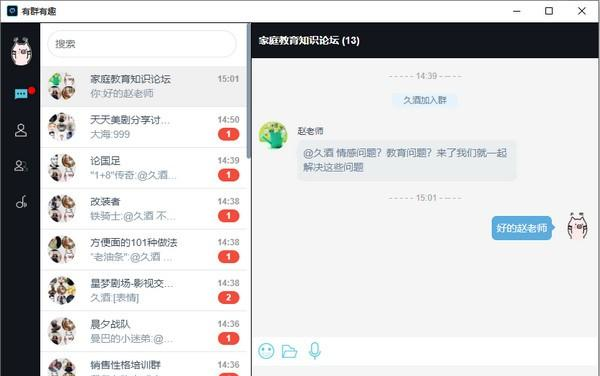Image resolution: width=600 pixels, height=376 pixels.
Task: Click the preview text 久酒:[表情]
Action: point(114,298)
